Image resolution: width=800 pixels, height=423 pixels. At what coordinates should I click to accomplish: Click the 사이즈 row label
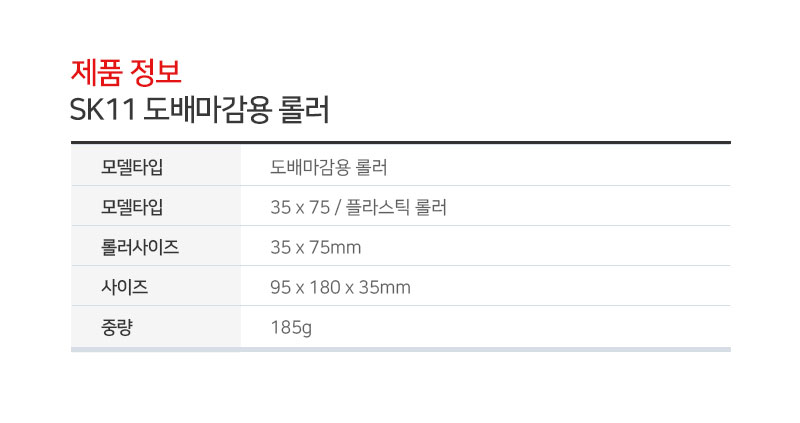[124, 287]
